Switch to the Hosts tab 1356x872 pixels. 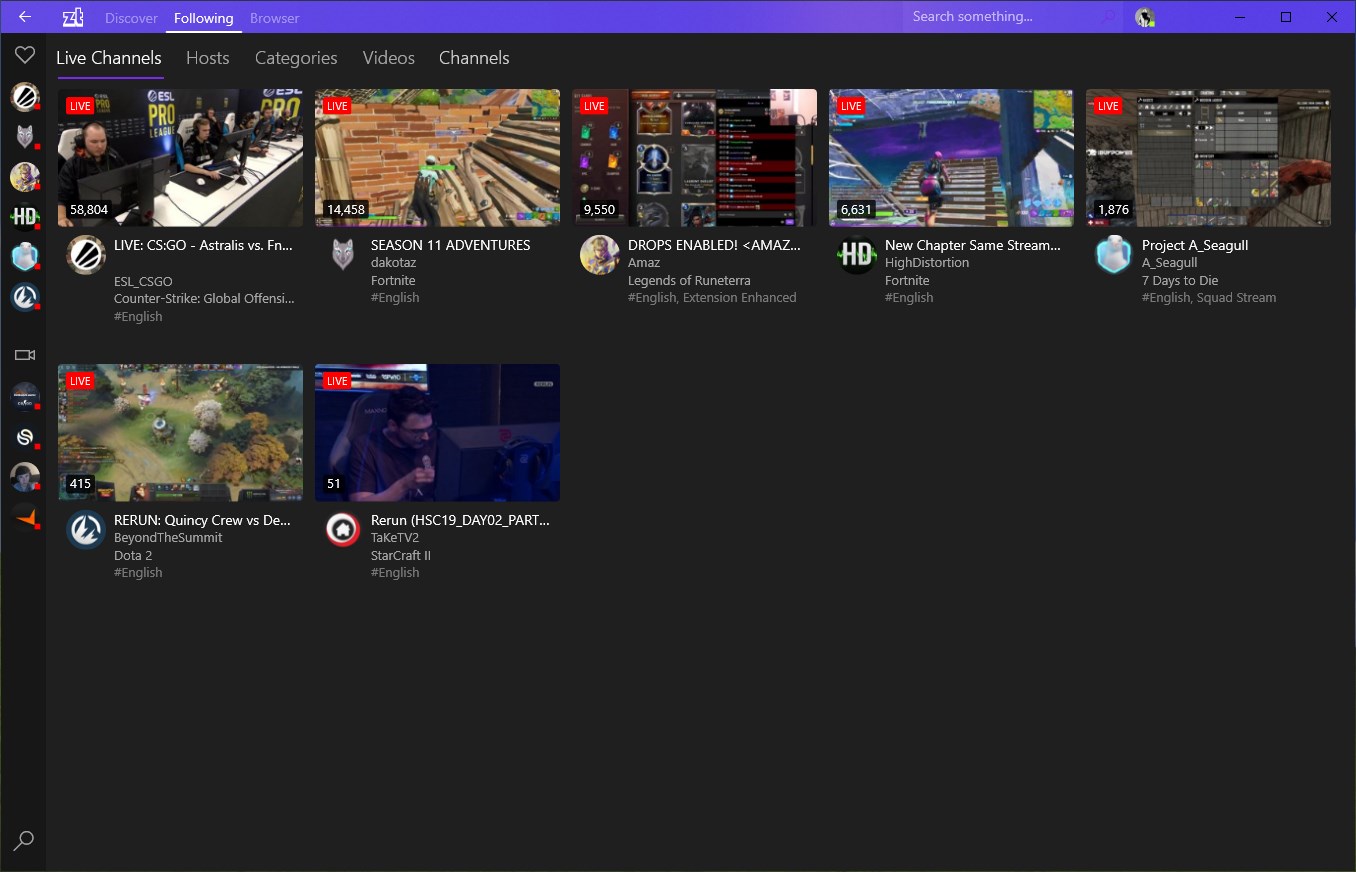click(208, 58)
